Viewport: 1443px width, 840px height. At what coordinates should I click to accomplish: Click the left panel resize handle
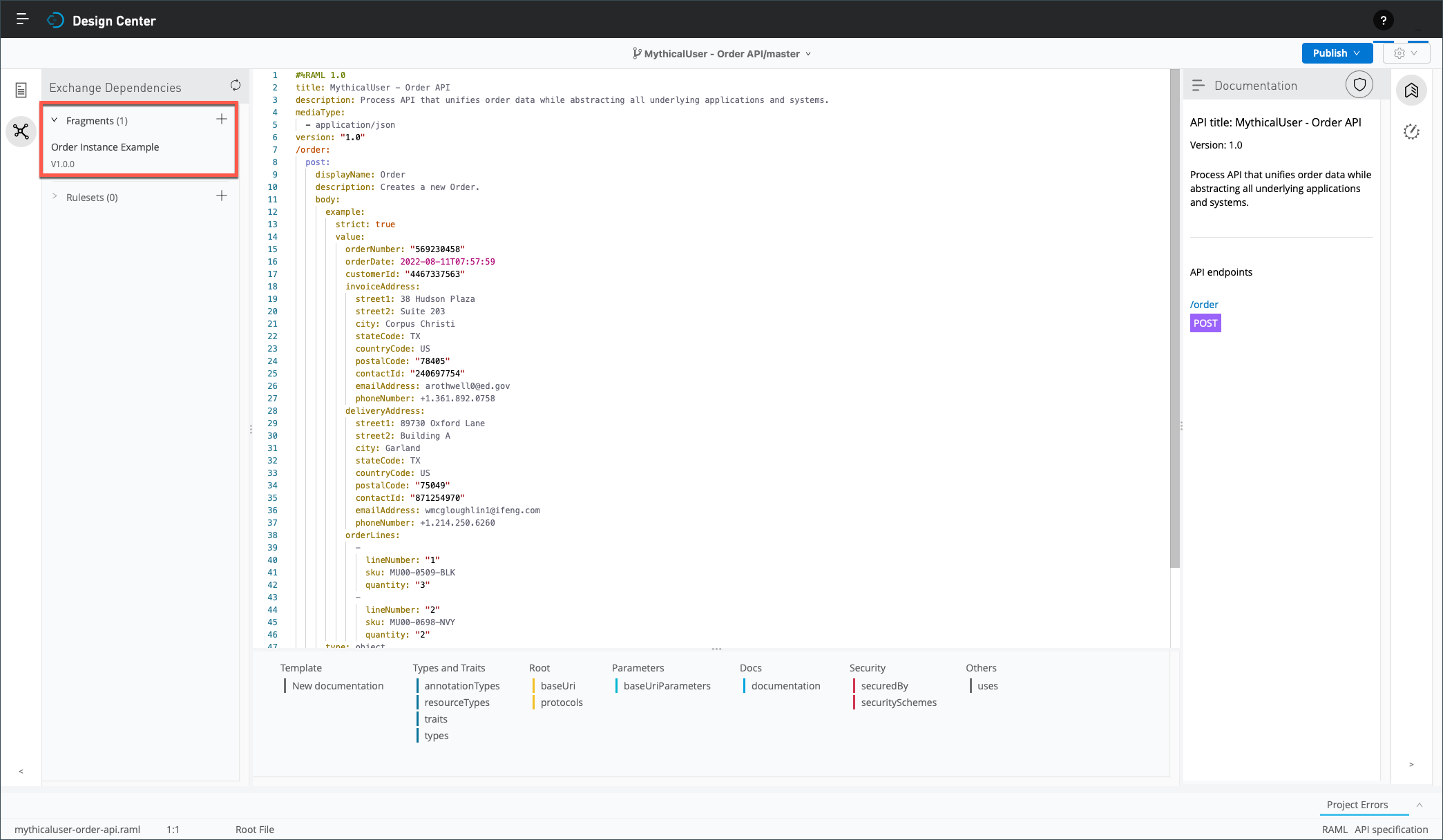coord(251,429)
